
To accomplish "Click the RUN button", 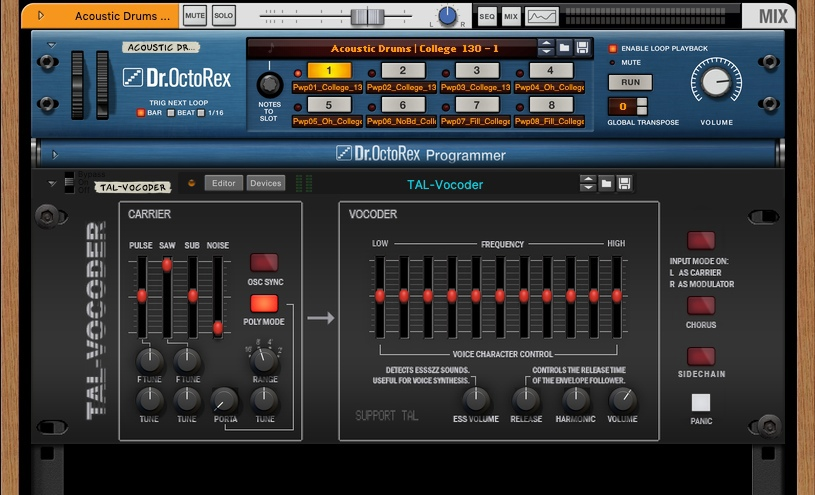I will pos(630,82).
